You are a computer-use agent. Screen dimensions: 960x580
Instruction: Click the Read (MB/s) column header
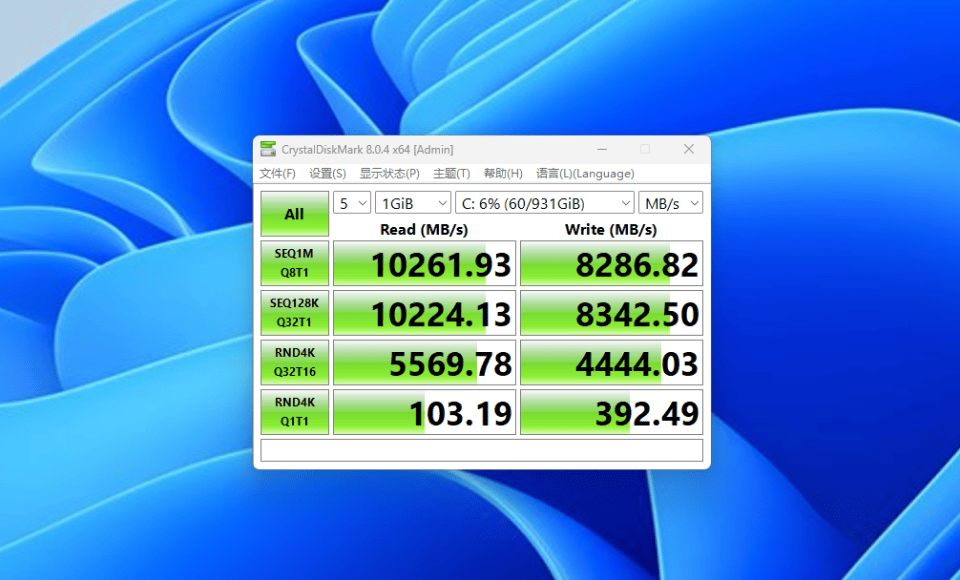click(424, 230)
